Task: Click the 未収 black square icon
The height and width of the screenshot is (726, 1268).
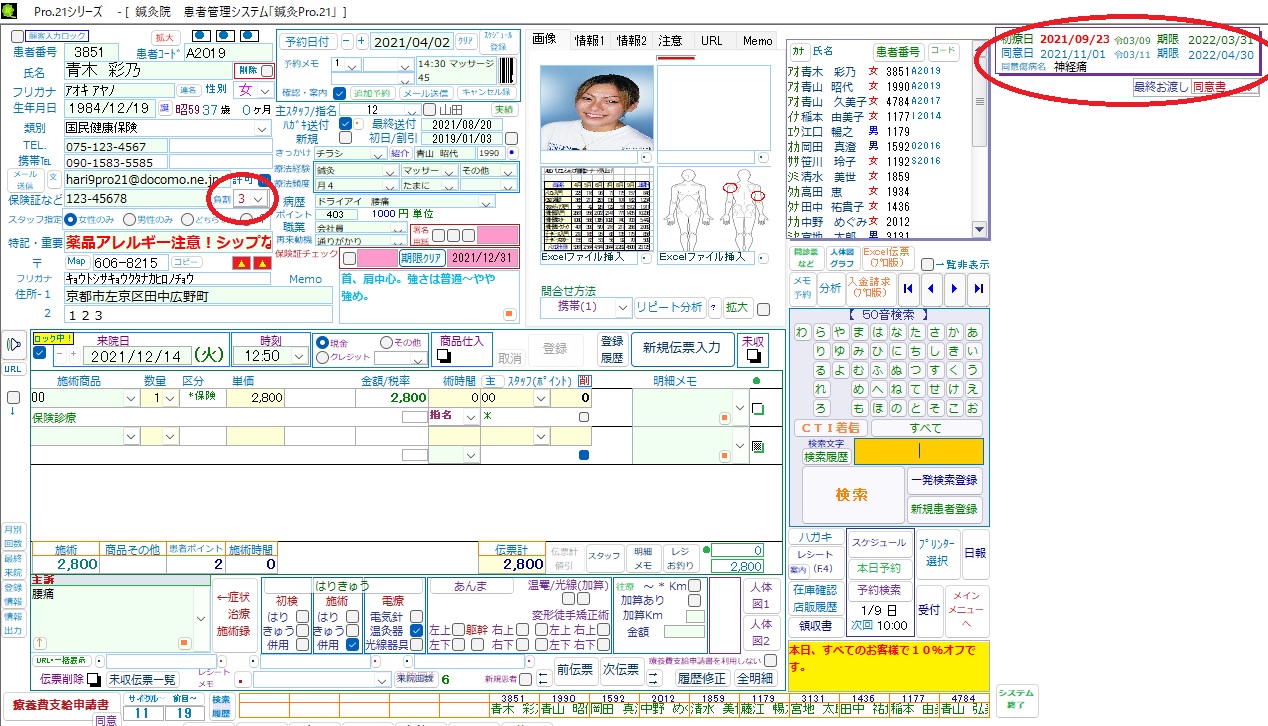Action: click(753, 356)
